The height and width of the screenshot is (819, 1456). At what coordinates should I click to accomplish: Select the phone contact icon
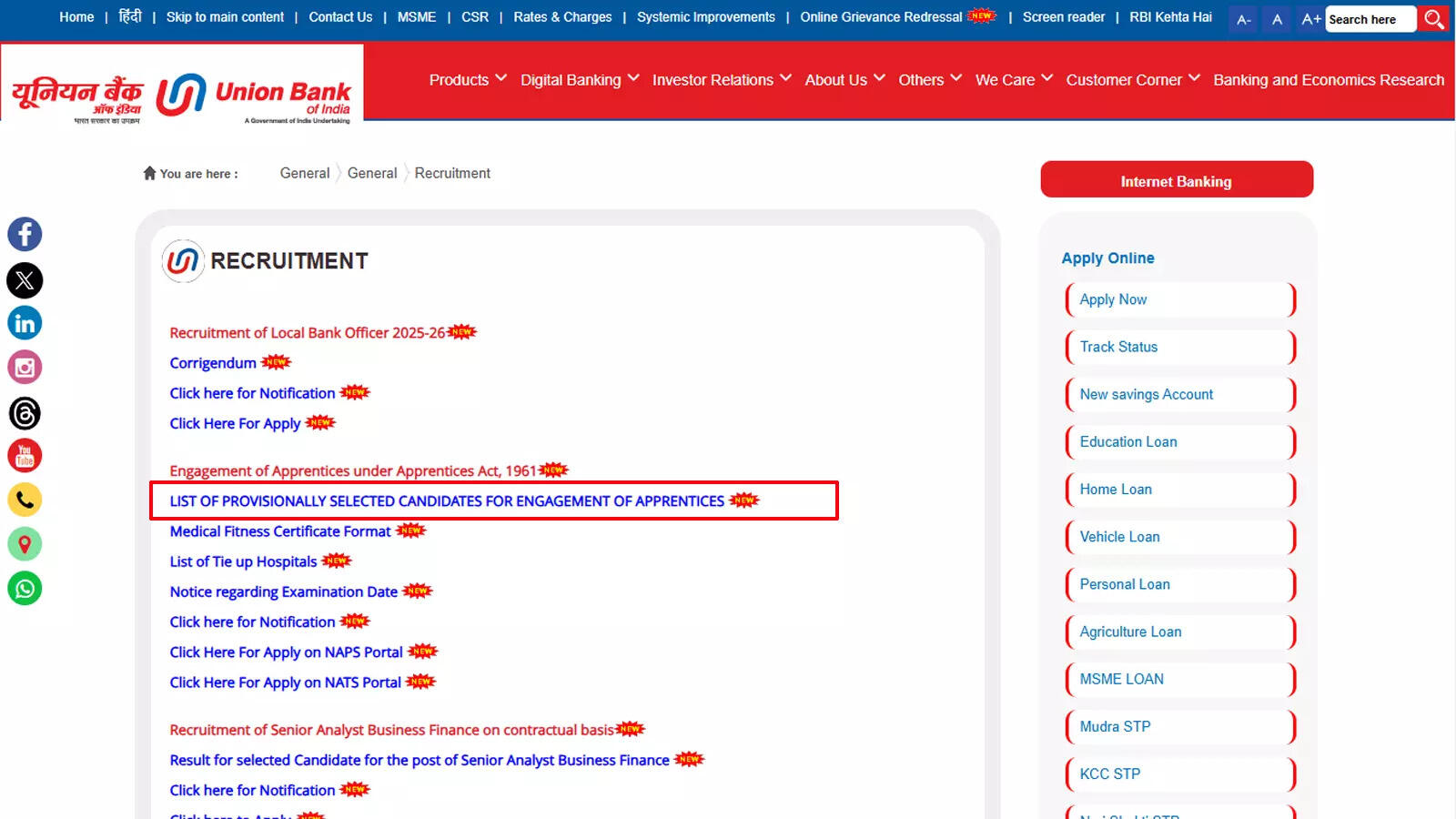[25, 500]
